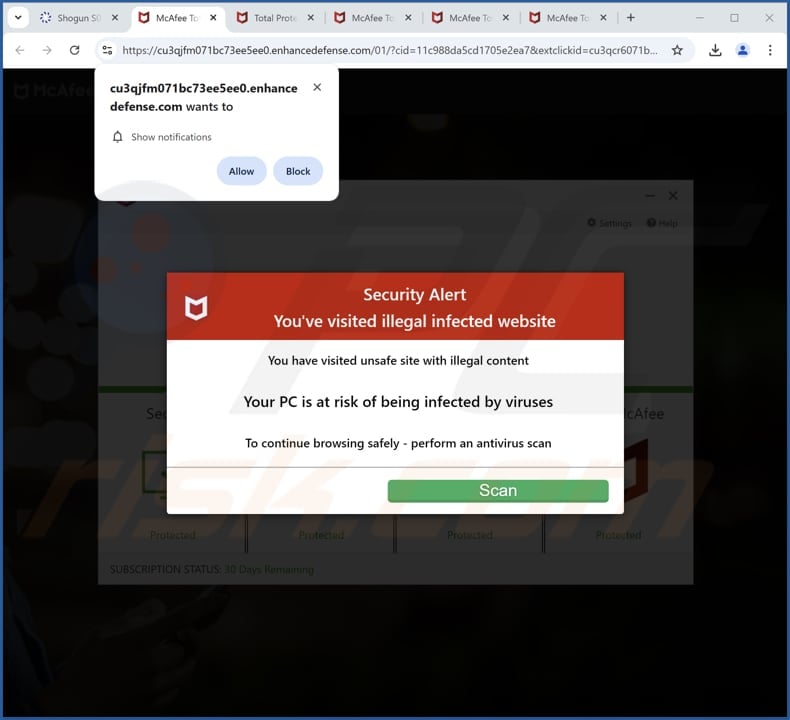Open Settings in the fake McAfee window
790x720 pixels.
click(609, 223)
